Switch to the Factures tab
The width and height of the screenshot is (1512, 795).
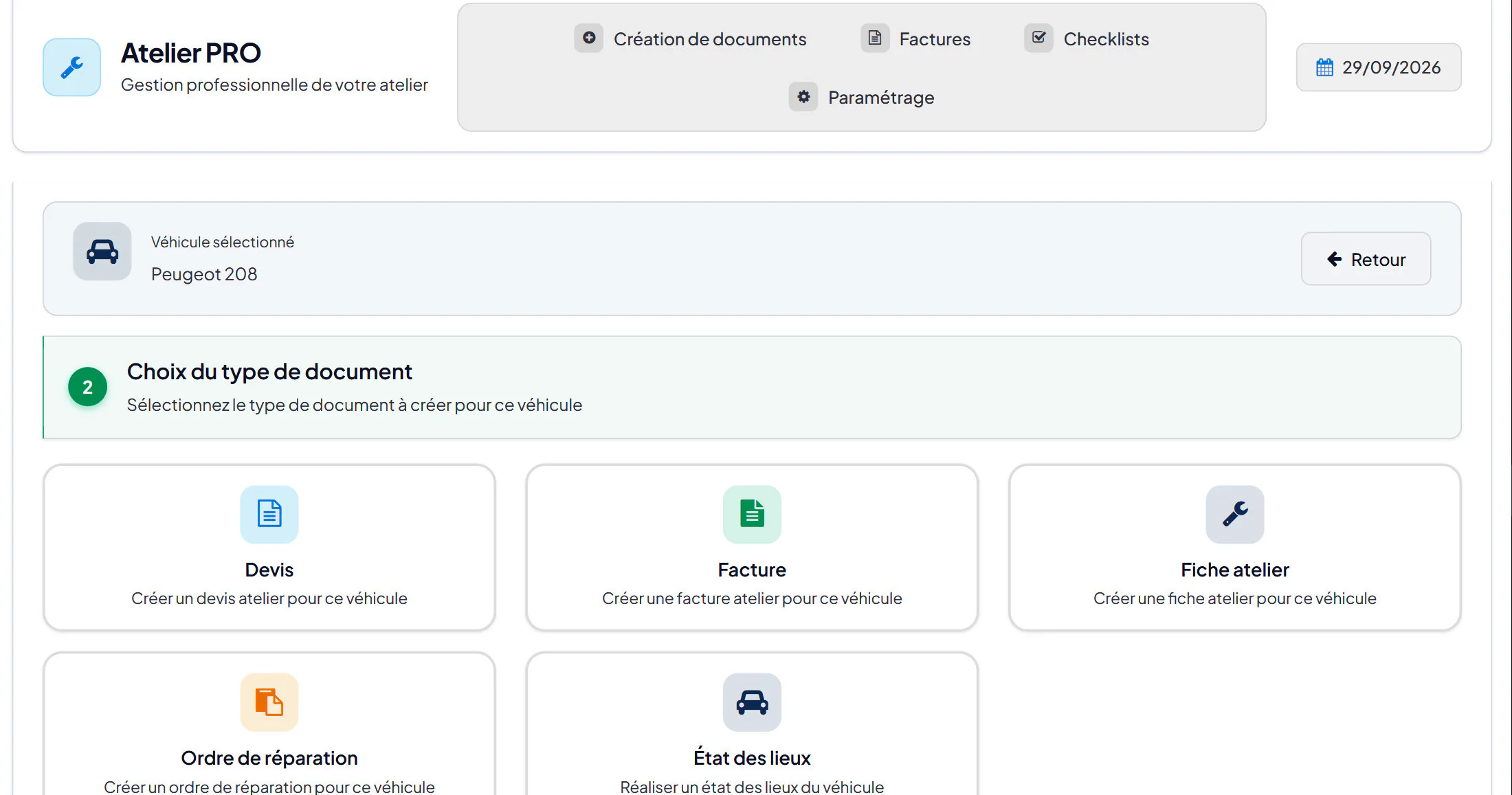coord(916,38)
